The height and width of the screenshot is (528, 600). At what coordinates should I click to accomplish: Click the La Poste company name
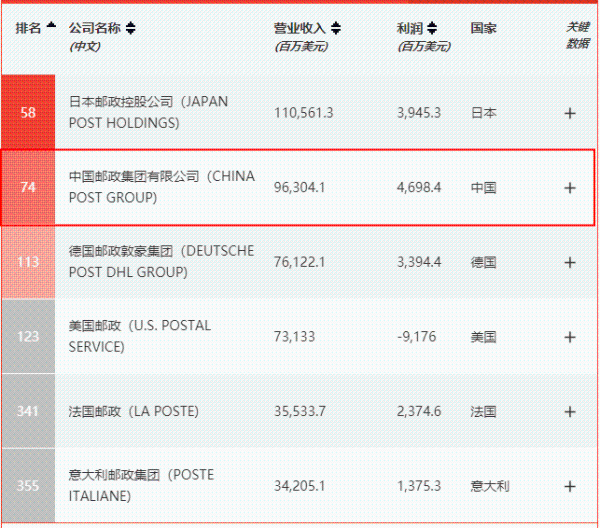click(x=133, y=412)
